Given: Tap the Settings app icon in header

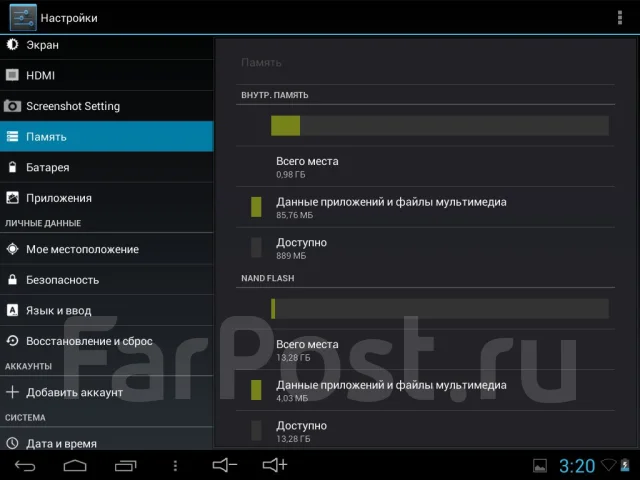Looking at the screenshot, I should (23, 18).
